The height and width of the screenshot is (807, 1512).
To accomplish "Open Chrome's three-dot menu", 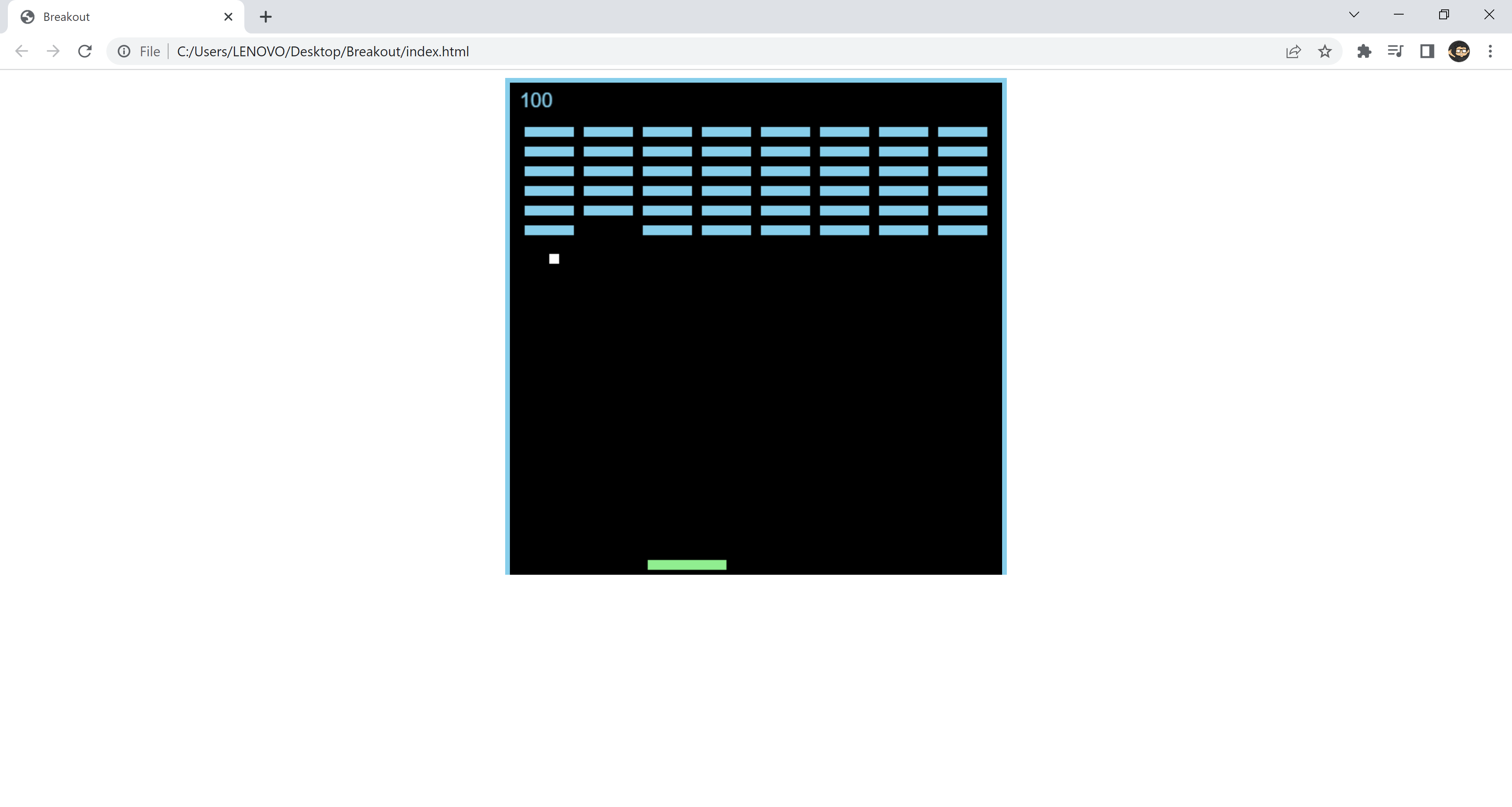I will (x=1490, y=52).
